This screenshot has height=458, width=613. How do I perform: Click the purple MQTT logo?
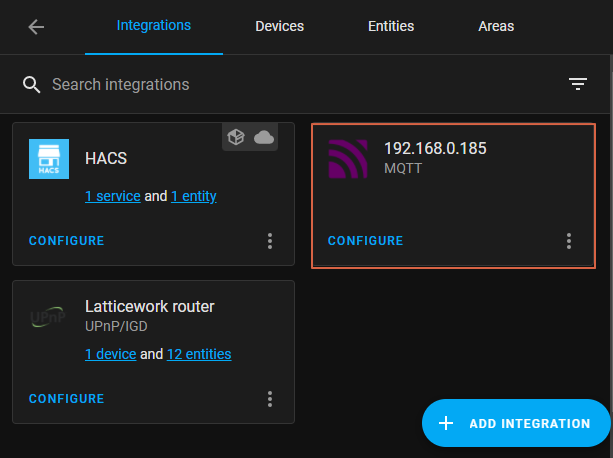tap(348, 159)
